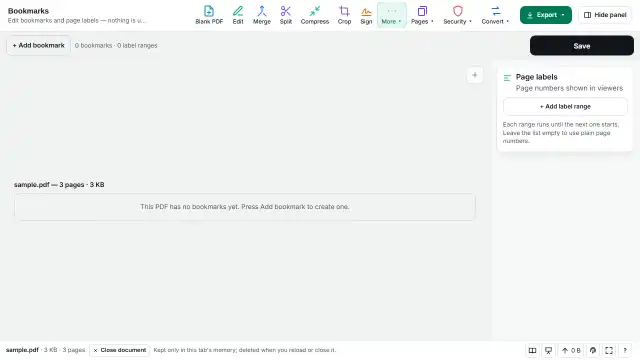This screenshot has width=640, height=360.
Task: Open the Blank PDF tool
Action: [209, 15]
